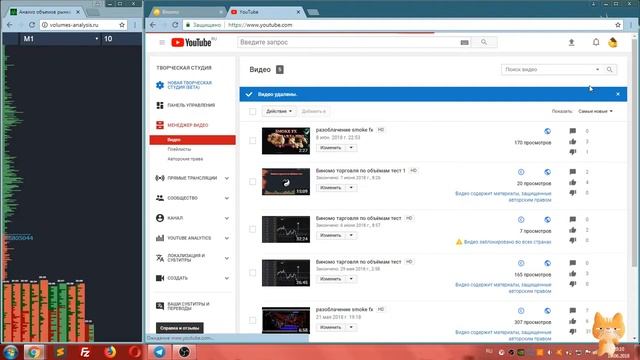
Task: Open the video search filter arrow
Action: click(x=597, y=70)
